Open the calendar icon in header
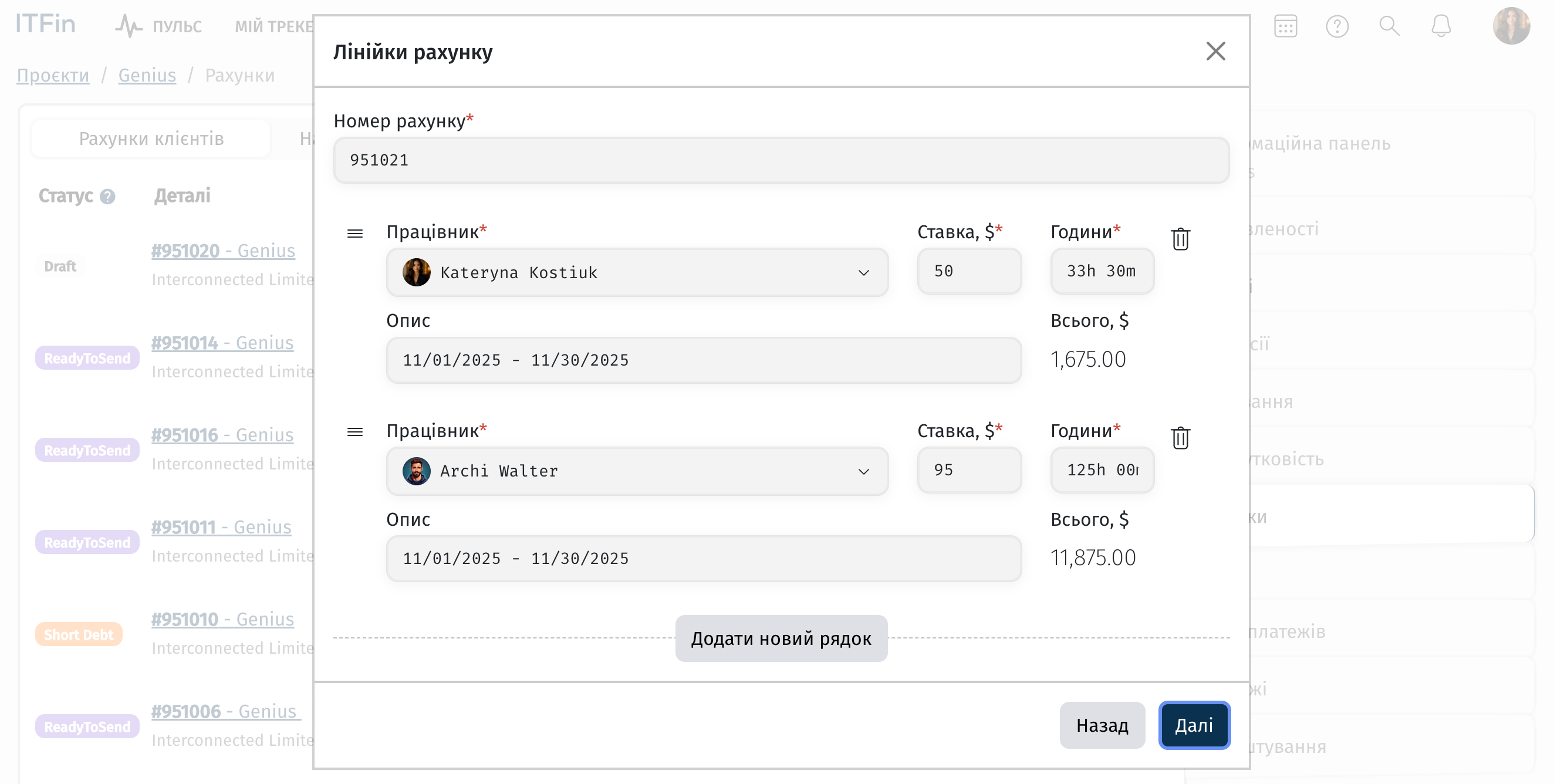 pos(1285,26)
